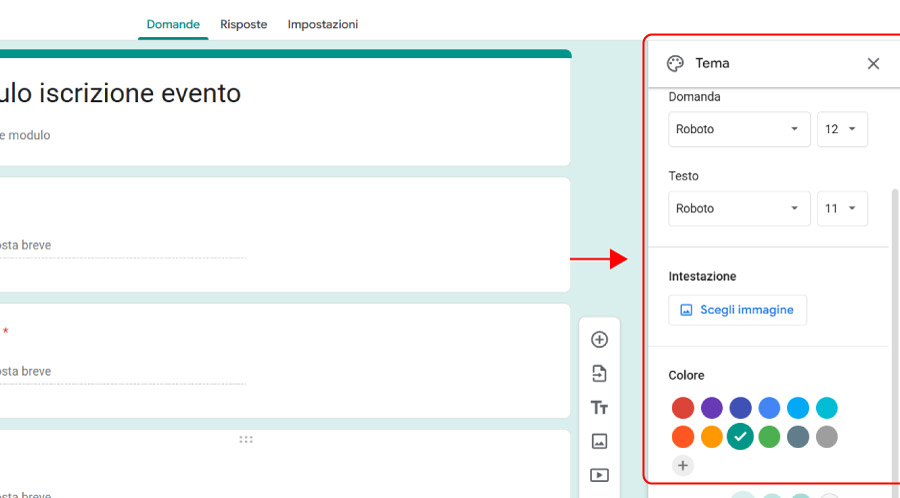Image resolution: width=900 pixels, height=498 pixels.
Task: Click the add video icon in toolbar
Action: pos(599,475)
